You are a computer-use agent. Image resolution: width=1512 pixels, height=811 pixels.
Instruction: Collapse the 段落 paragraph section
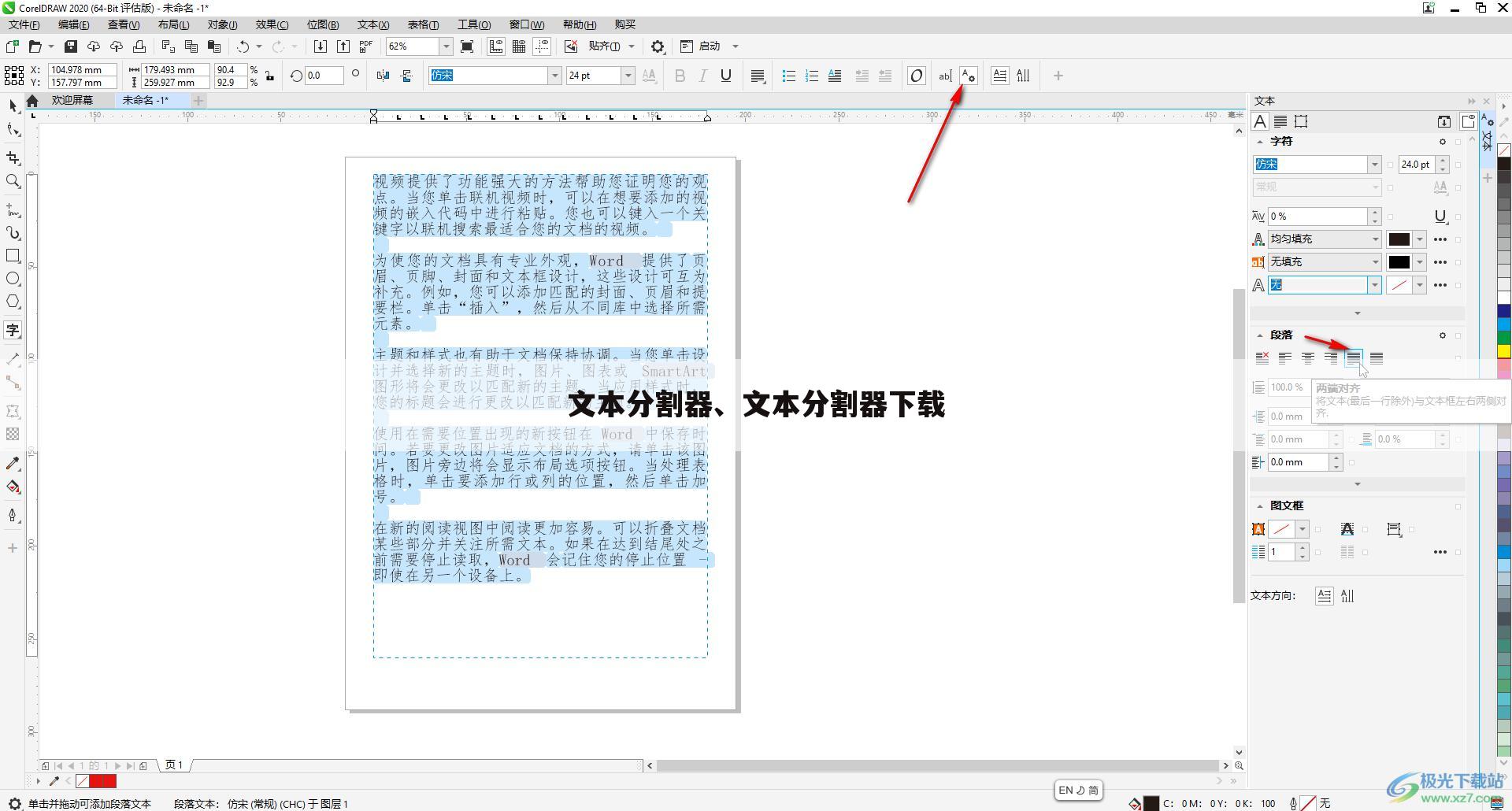(x=1259, y=335)
